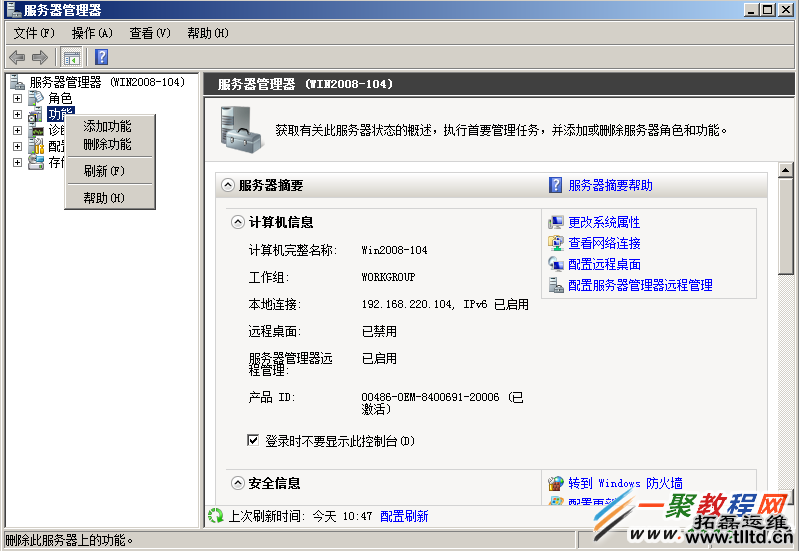Choose 添加功能 from the context menu
The image size is (799, 551).
point(110,126)
